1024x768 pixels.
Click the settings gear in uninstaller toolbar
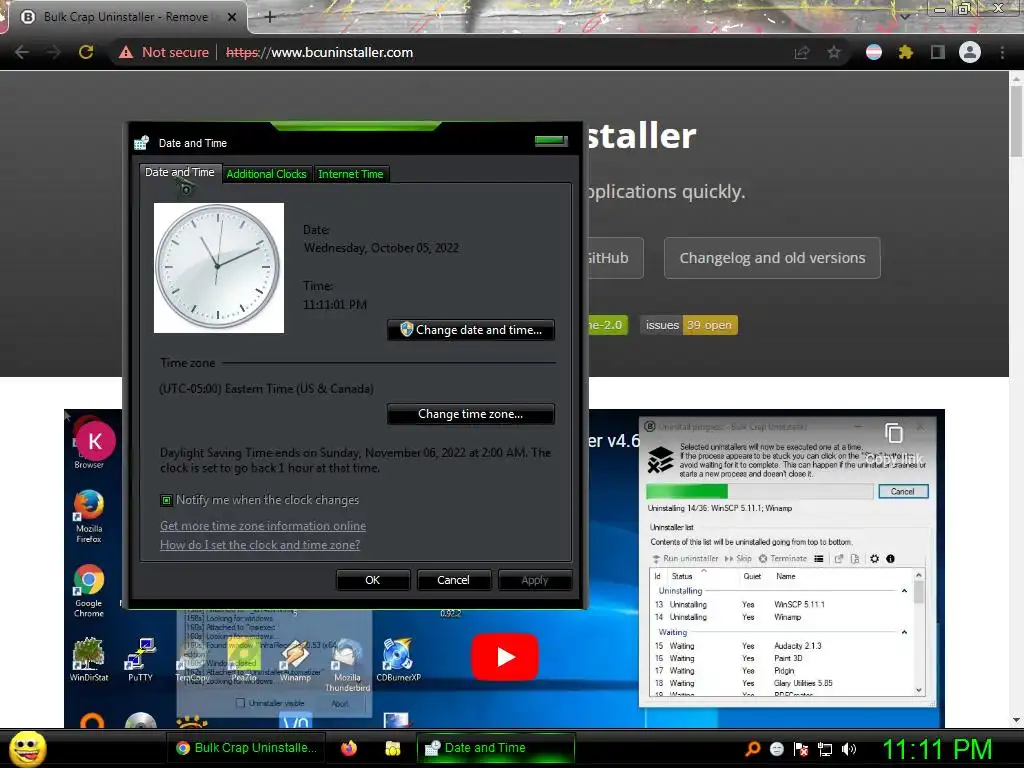874,558
